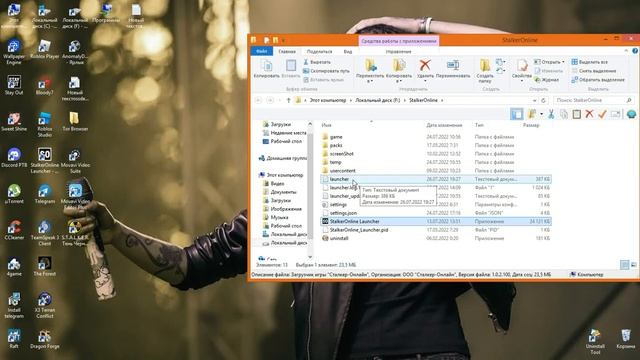Click the orange checkmark toolbar icon
This screenshot has width=640, height=360.
(602, 114)
